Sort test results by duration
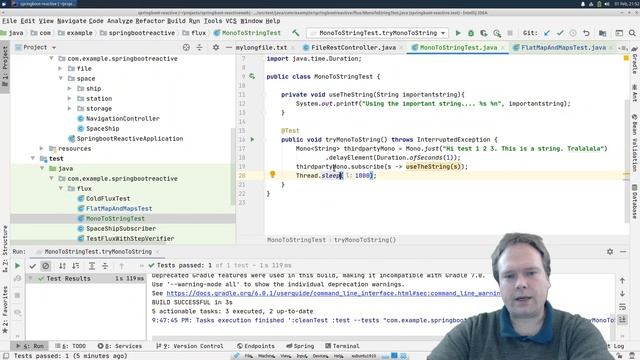 (76, 266)
